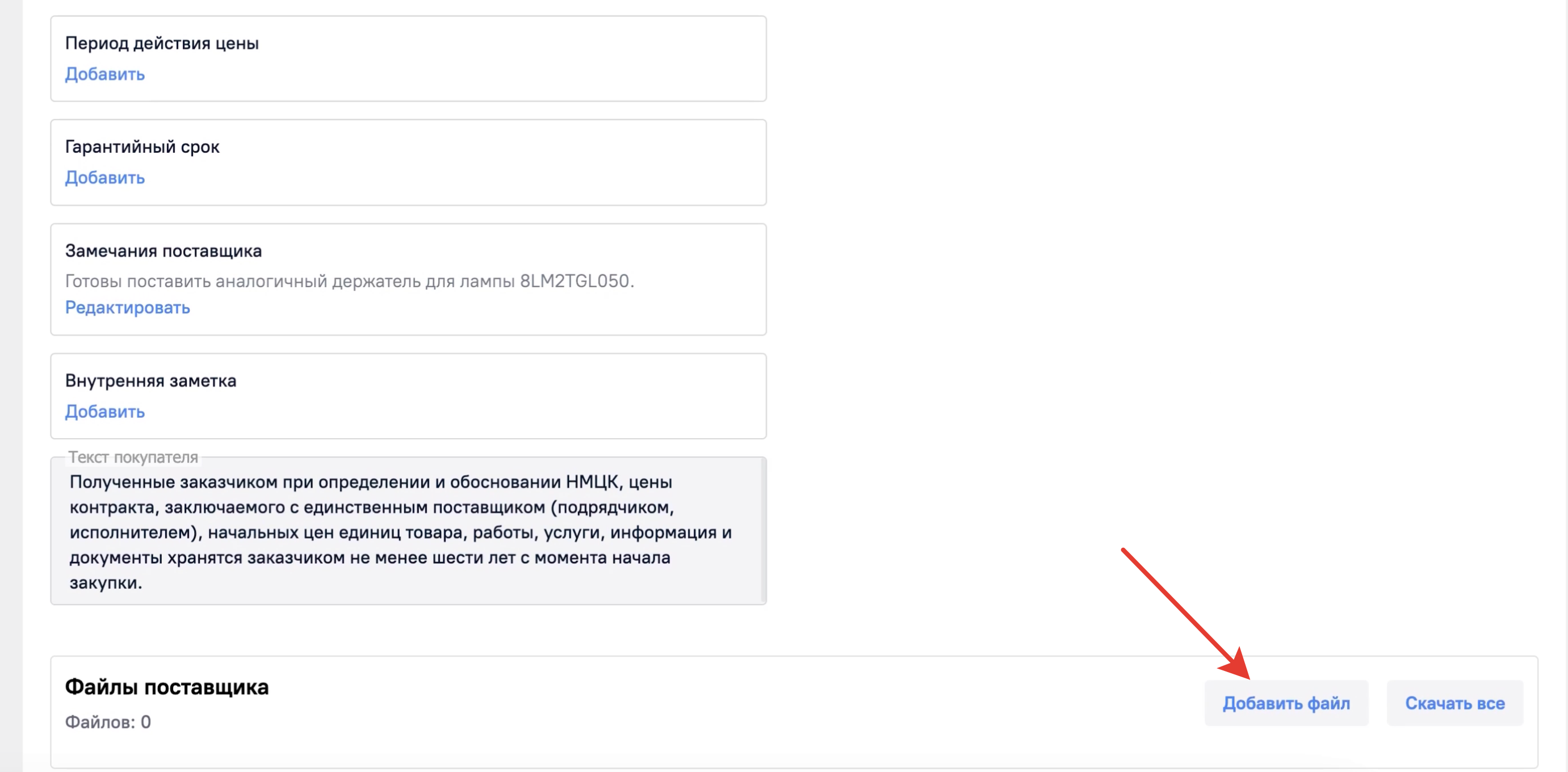
Task: Click Добавить under Внутренняя заметка
Action: (x=104, y=412)
